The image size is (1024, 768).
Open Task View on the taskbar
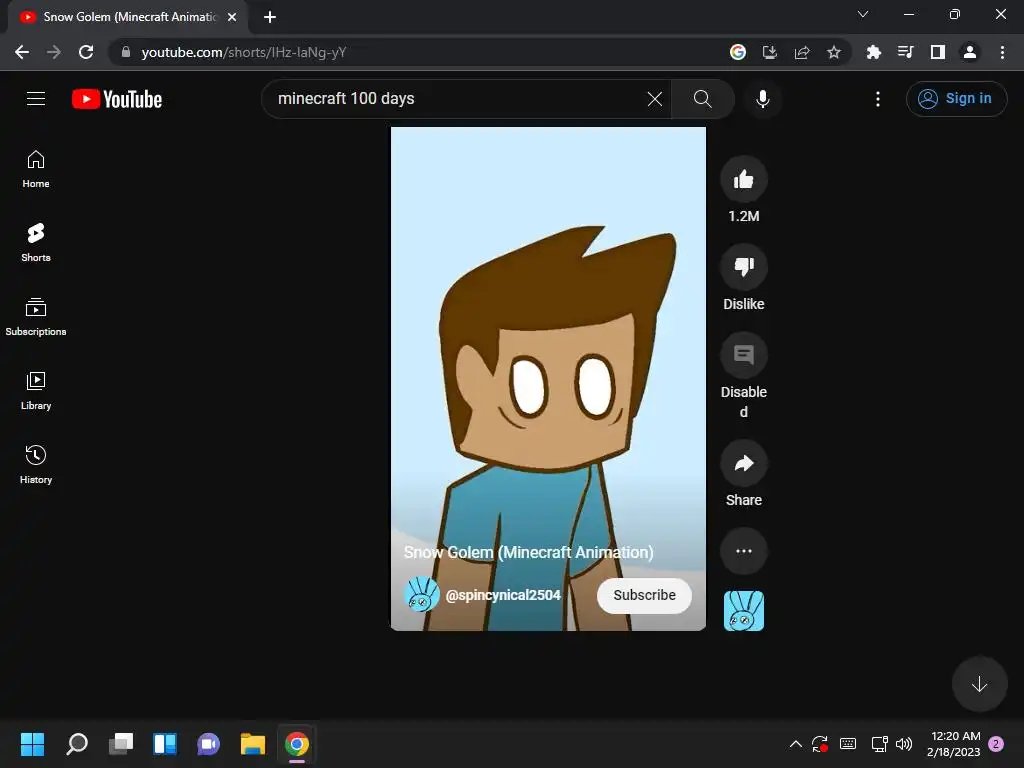(x=121, y=744)
